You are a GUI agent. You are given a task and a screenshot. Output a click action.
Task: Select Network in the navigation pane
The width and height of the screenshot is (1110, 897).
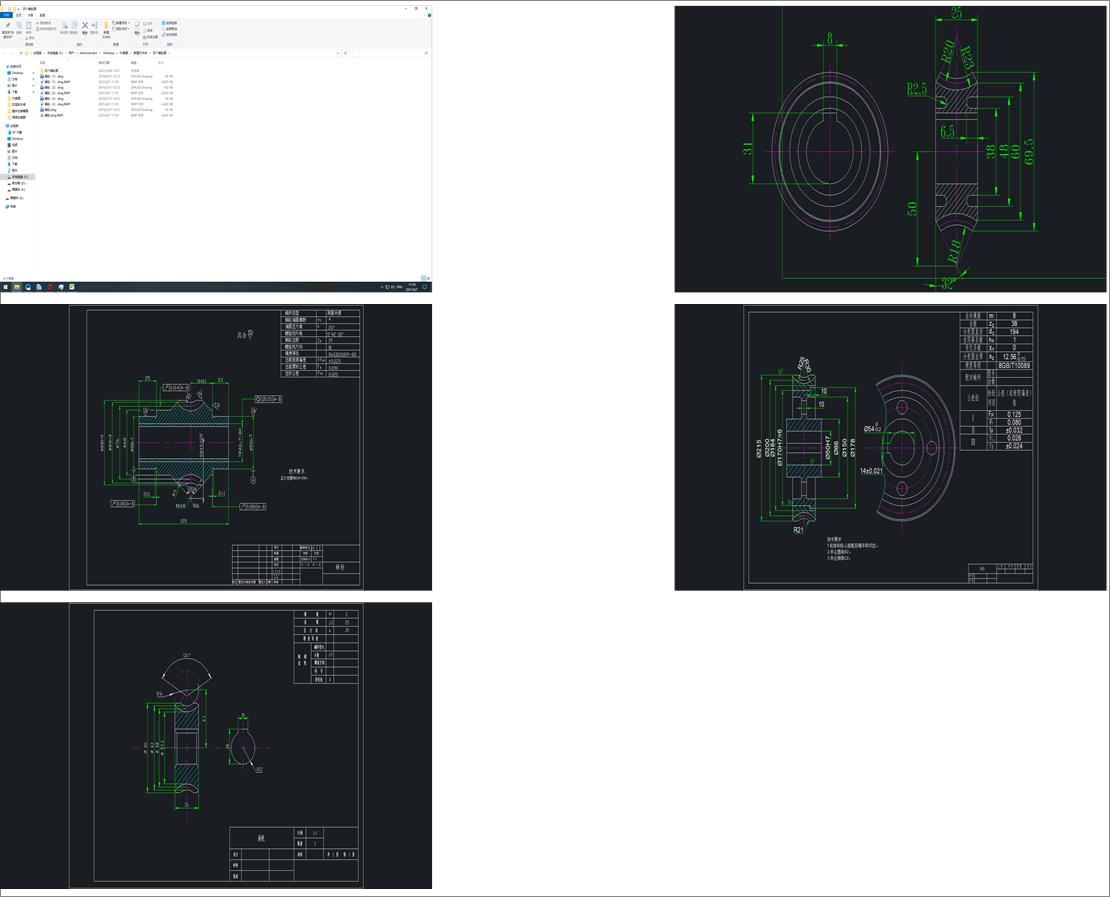[x=12, y=207]
